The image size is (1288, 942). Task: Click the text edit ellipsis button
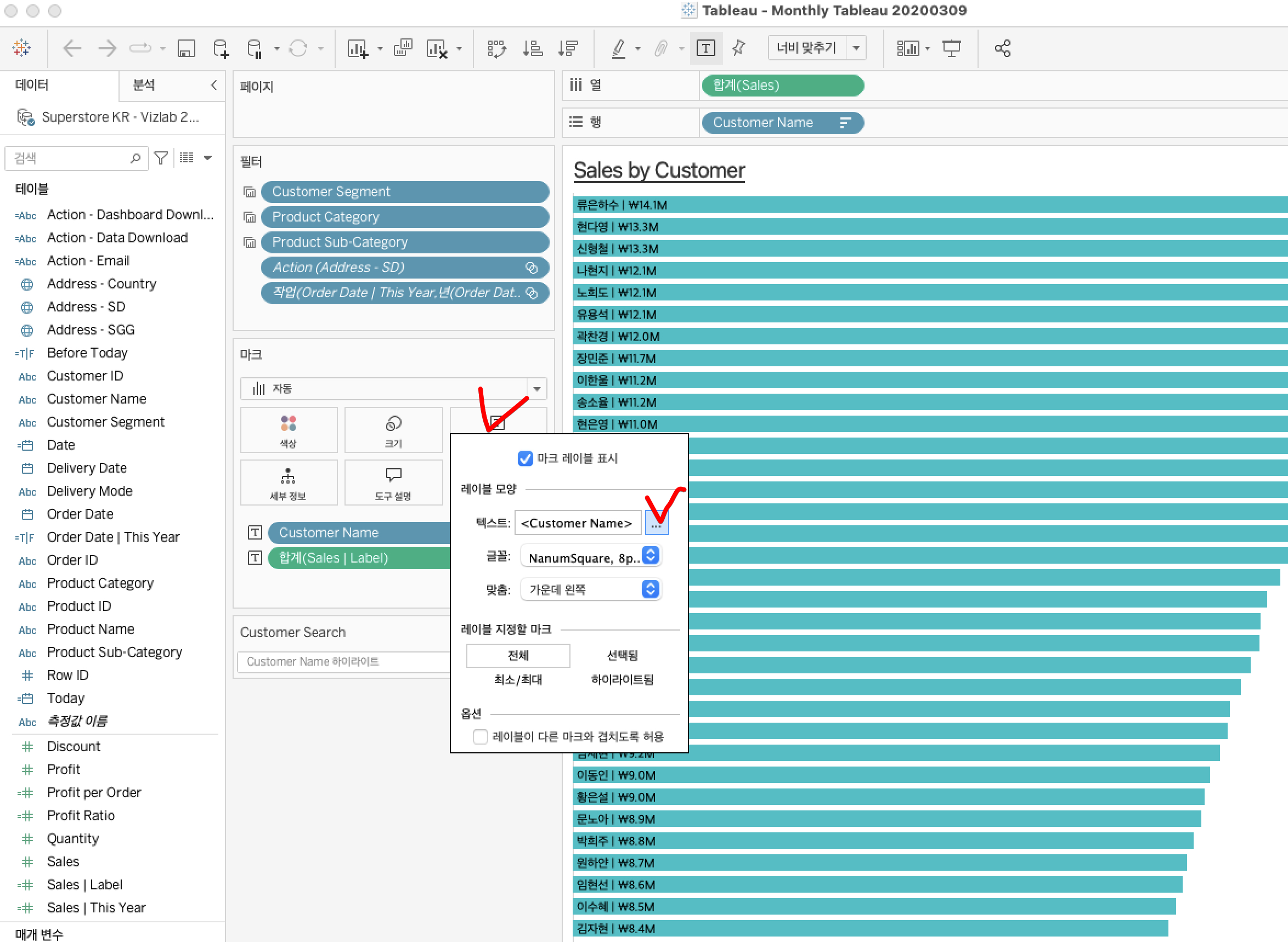click(x=657, y=523)
